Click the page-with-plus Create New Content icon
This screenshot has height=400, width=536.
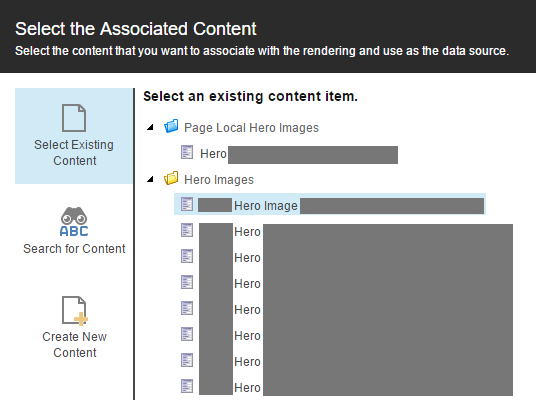[x=75, y=310]
